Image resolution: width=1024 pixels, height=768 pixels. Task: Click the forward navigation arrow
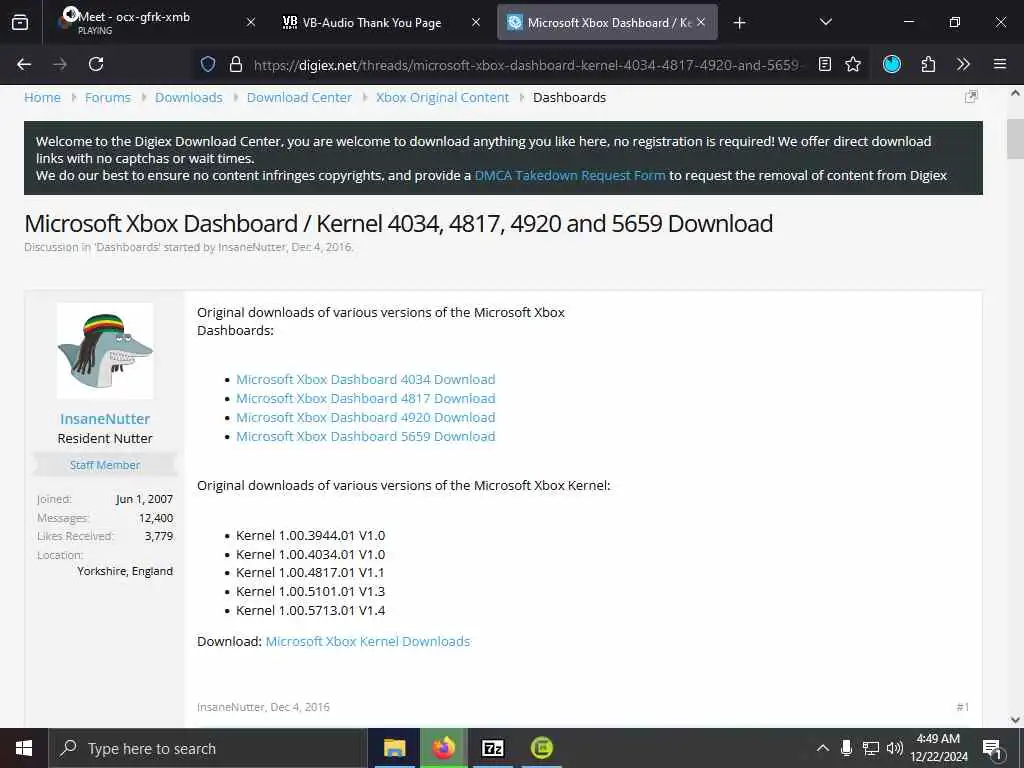(x=60, y=64)
